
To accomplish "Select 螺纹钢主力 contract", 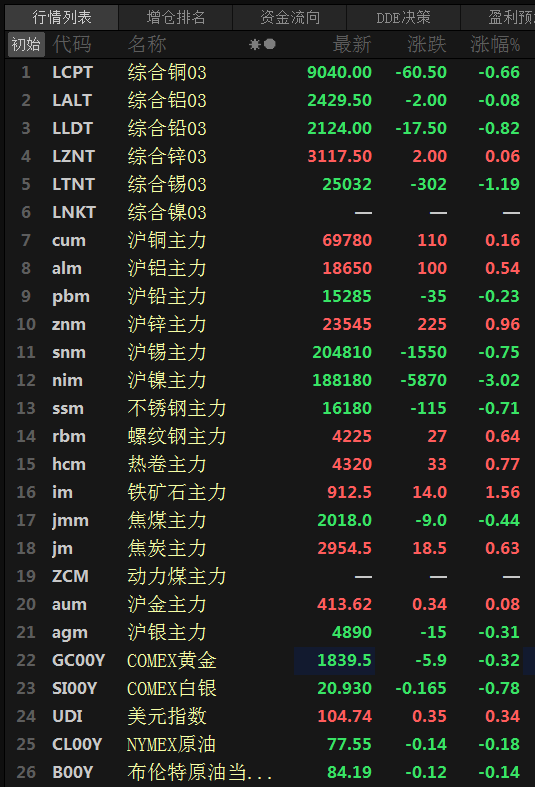I will pos(177,437).
